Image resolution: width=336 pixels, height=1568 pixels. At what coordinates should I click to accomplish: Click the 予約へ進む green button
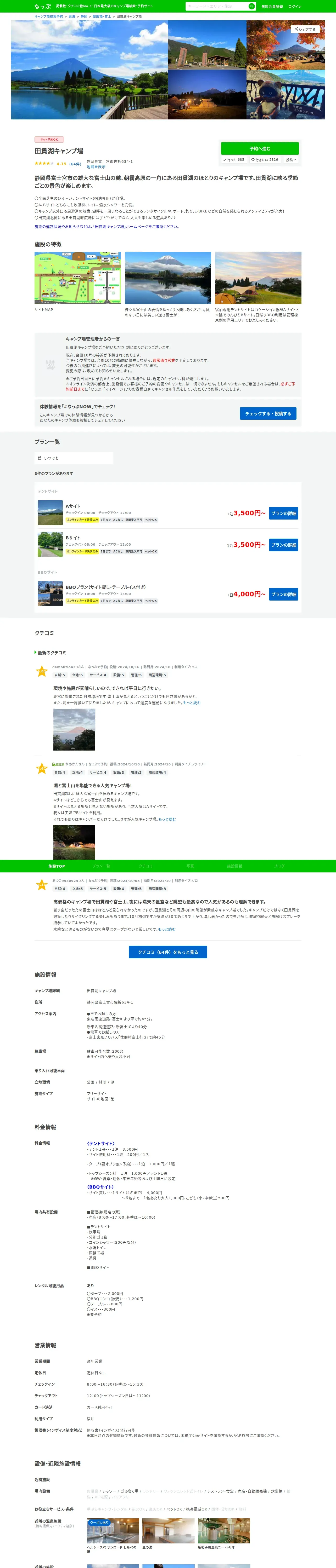tap(260, 148)
